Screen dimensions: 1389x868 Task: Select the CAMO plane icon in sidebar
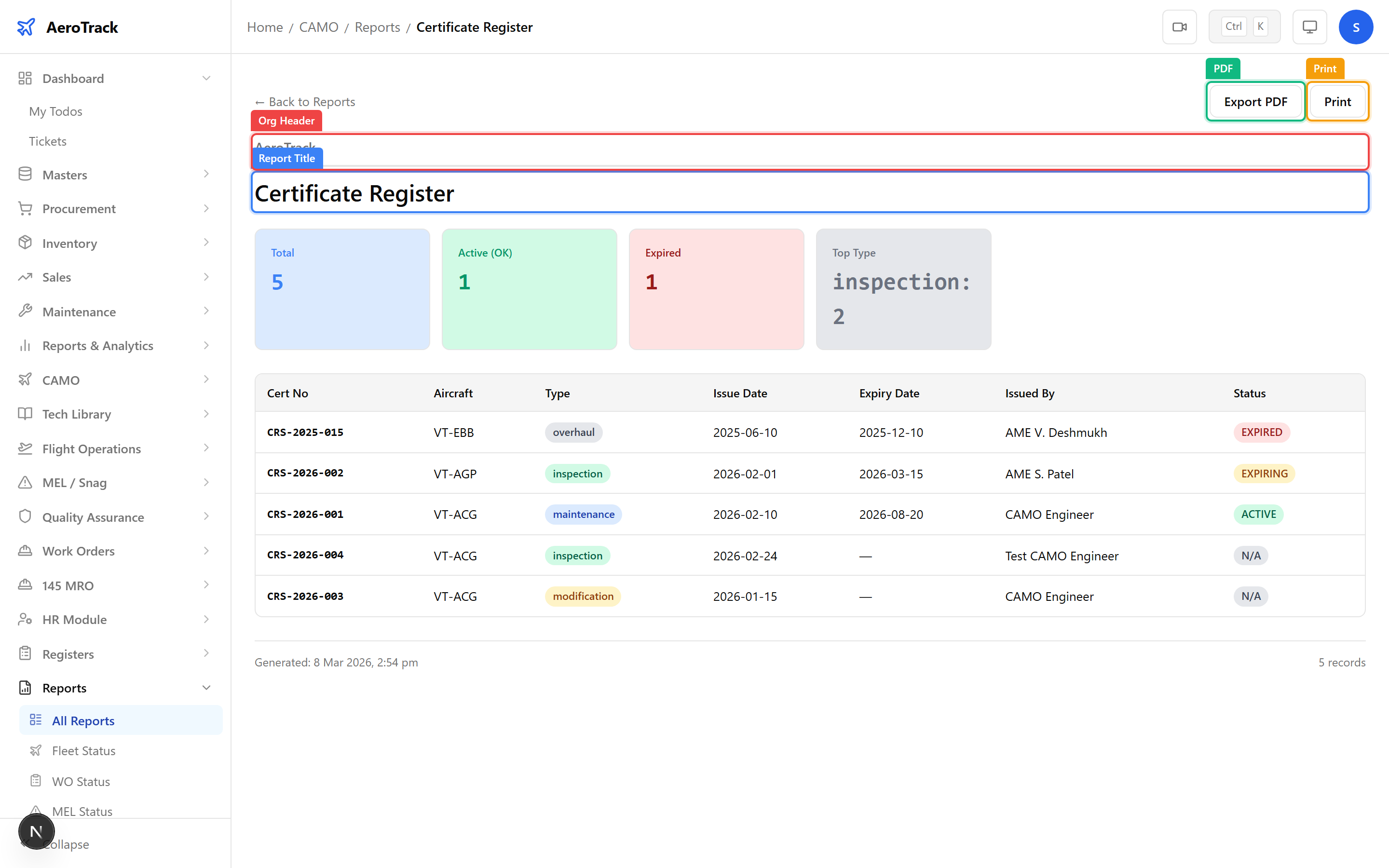click(25, 380)
